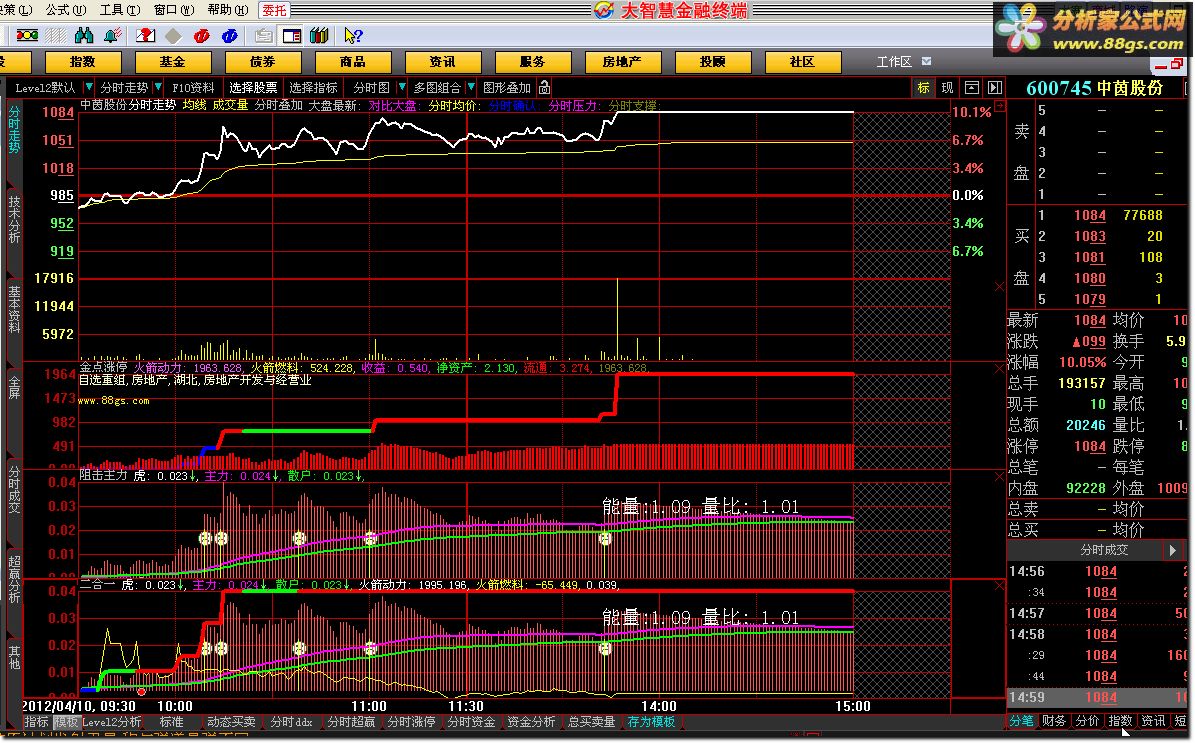This screenshot has width=1195, height=743.
Task: Open the alarm bell alert icon
Action: coord(113,36)
